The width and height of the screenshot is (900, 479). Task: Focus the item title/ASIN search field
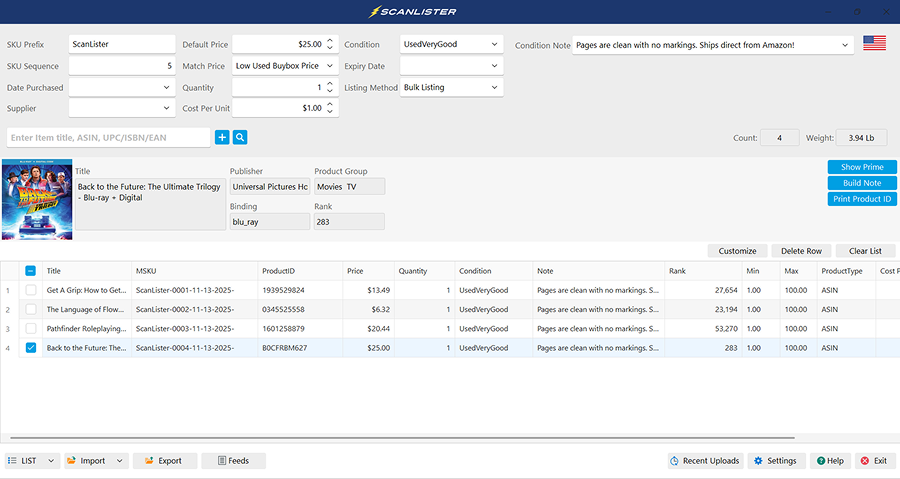(x=108, y=138)
